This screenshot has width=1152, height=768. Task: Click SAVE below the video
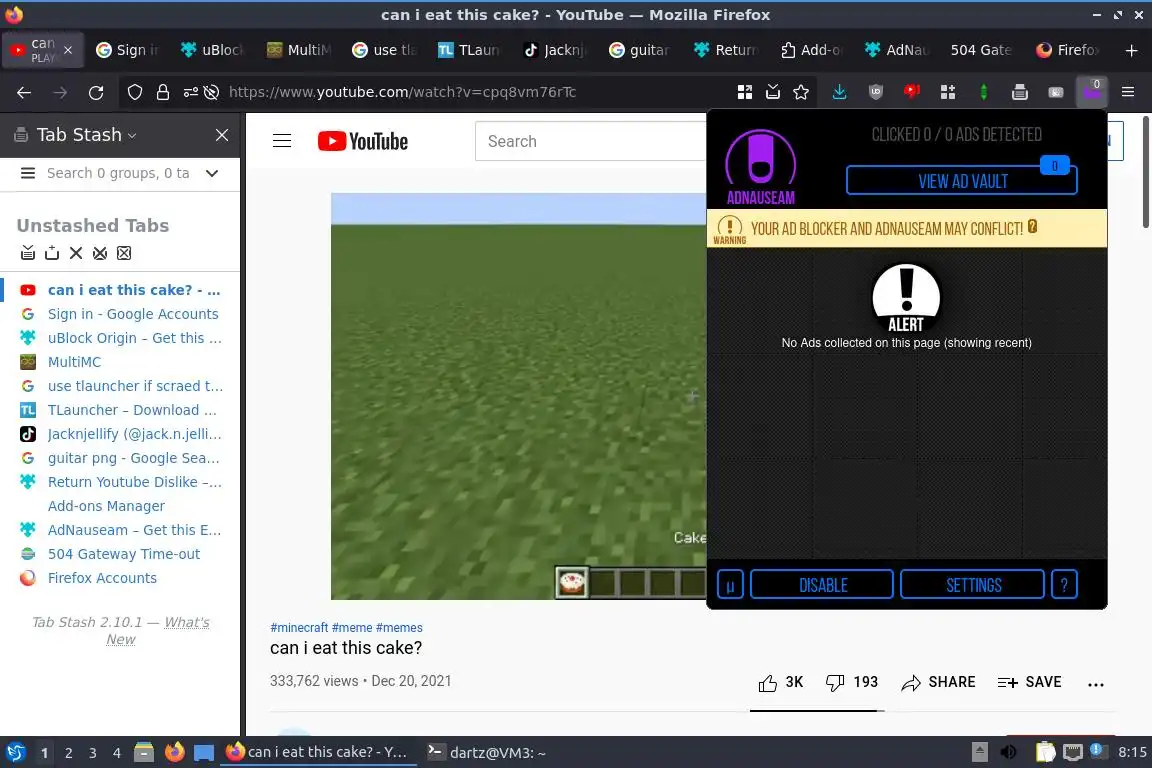point(1029,682)
